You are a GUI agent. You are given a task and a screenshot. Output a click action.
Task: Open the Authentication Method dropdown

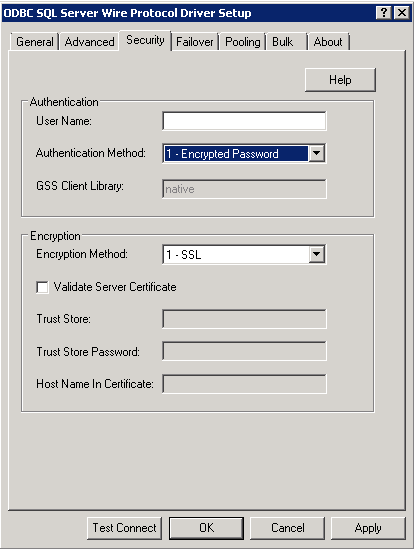click(x=317, y=153)
